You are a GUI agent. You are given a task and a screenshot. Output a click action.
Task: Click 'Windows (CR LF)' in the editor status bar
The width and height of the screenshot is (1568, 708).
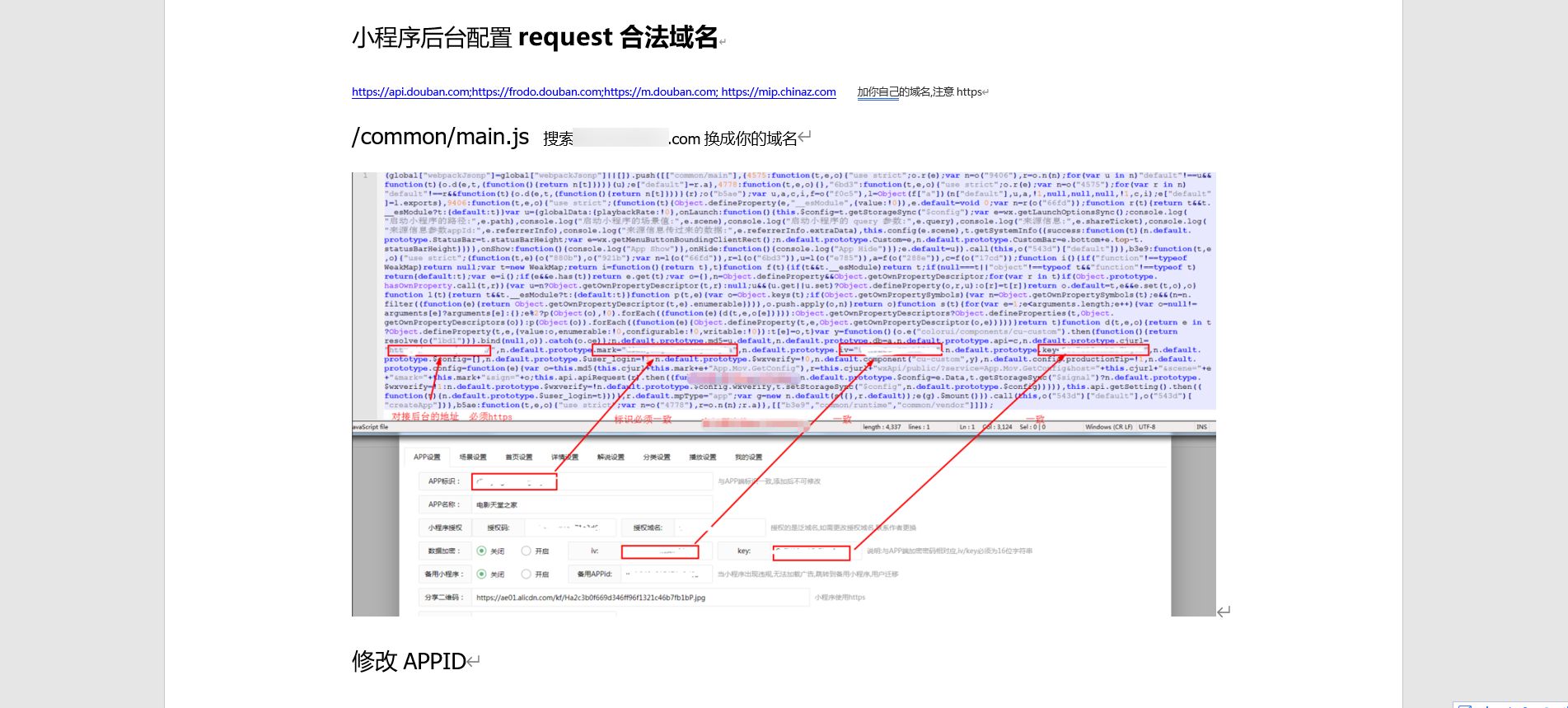coord(1109,427)
